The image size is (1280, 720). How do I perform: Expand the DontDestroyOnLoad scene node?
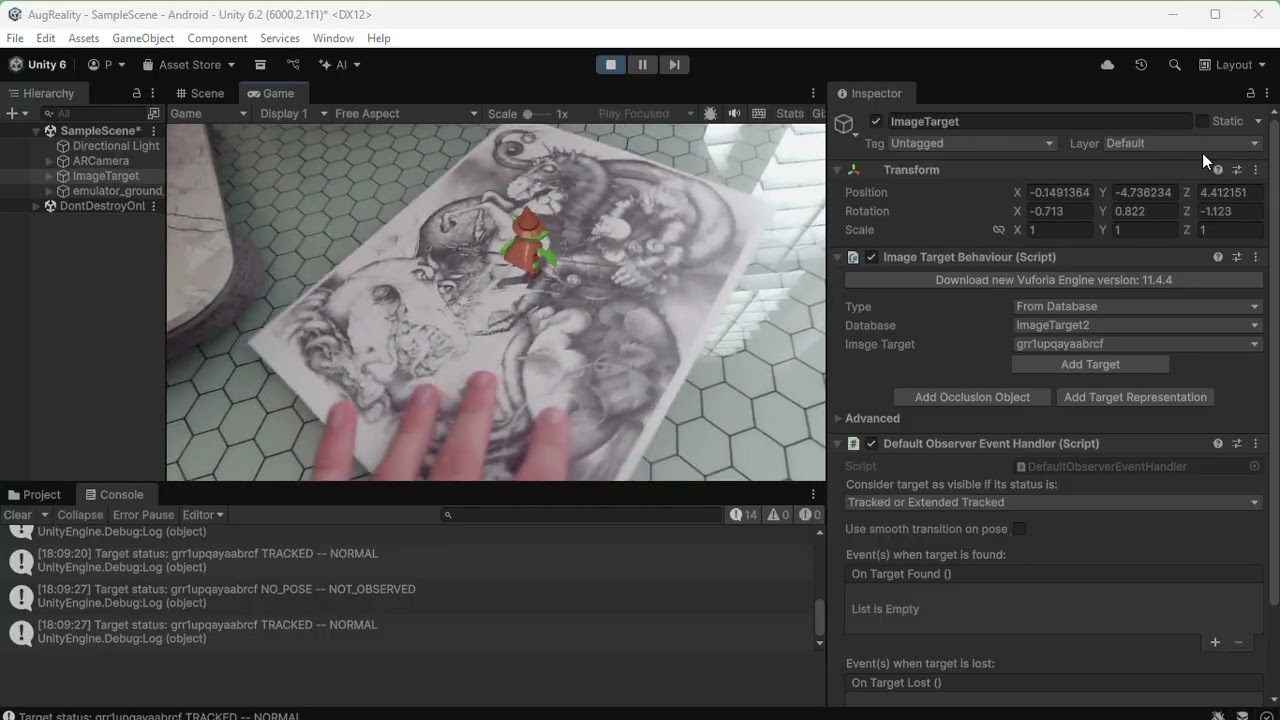tap(36, 206)
